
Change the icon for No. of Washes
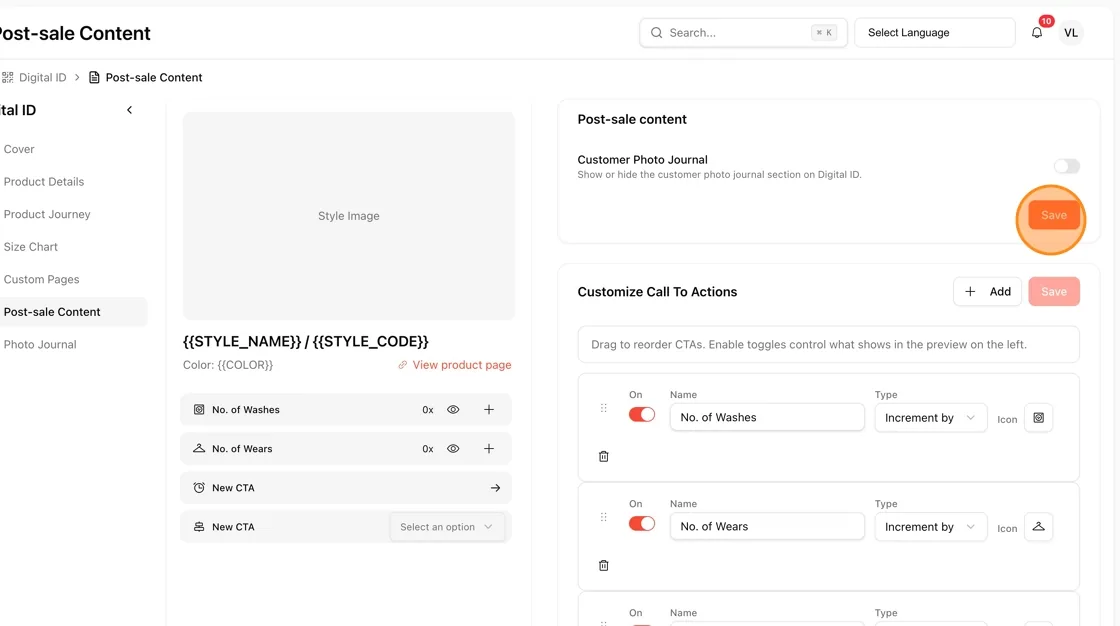click(1039, 418)
